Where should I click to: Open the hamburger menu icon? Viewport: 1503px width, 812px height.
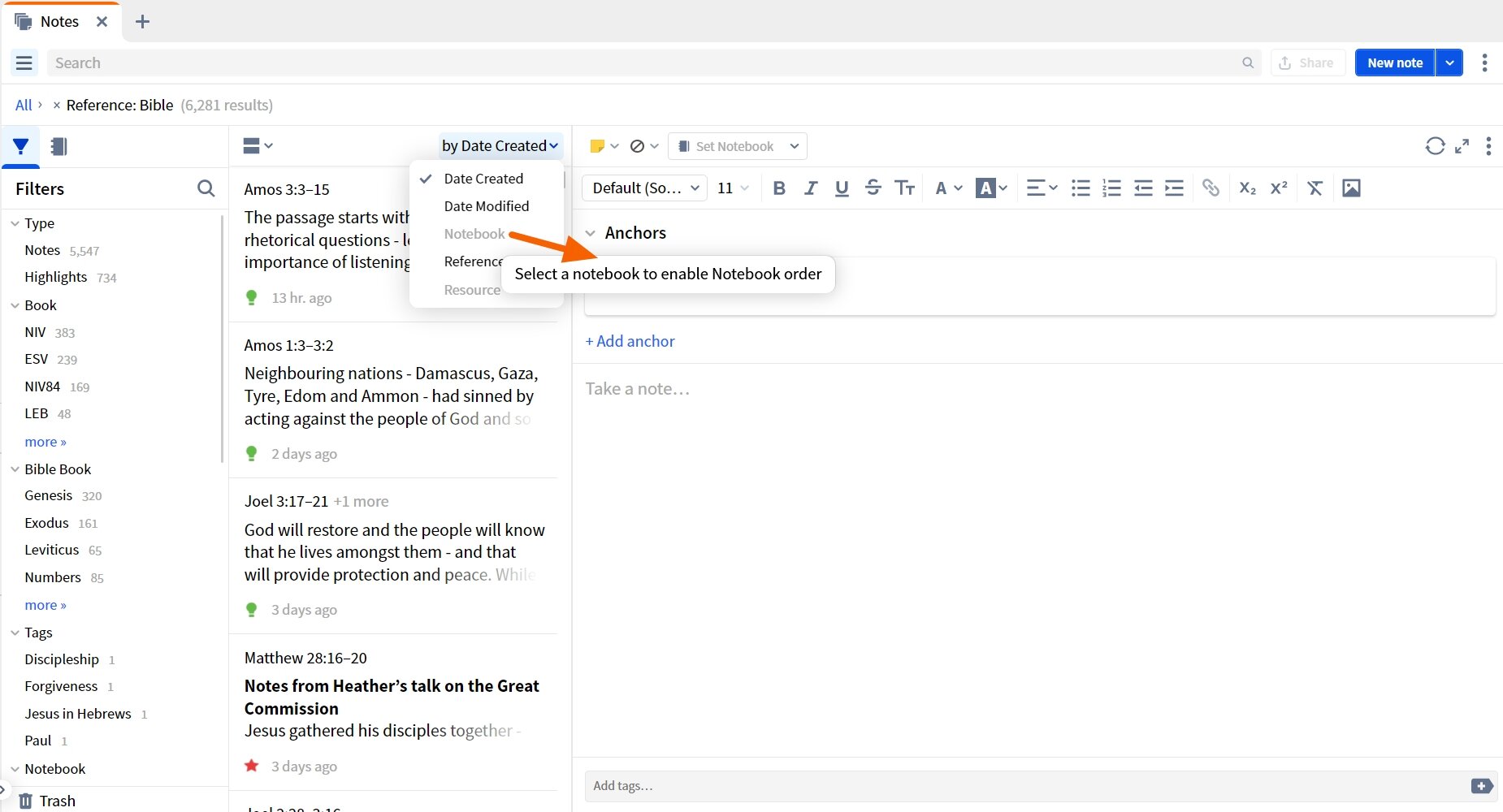point(24,63)
